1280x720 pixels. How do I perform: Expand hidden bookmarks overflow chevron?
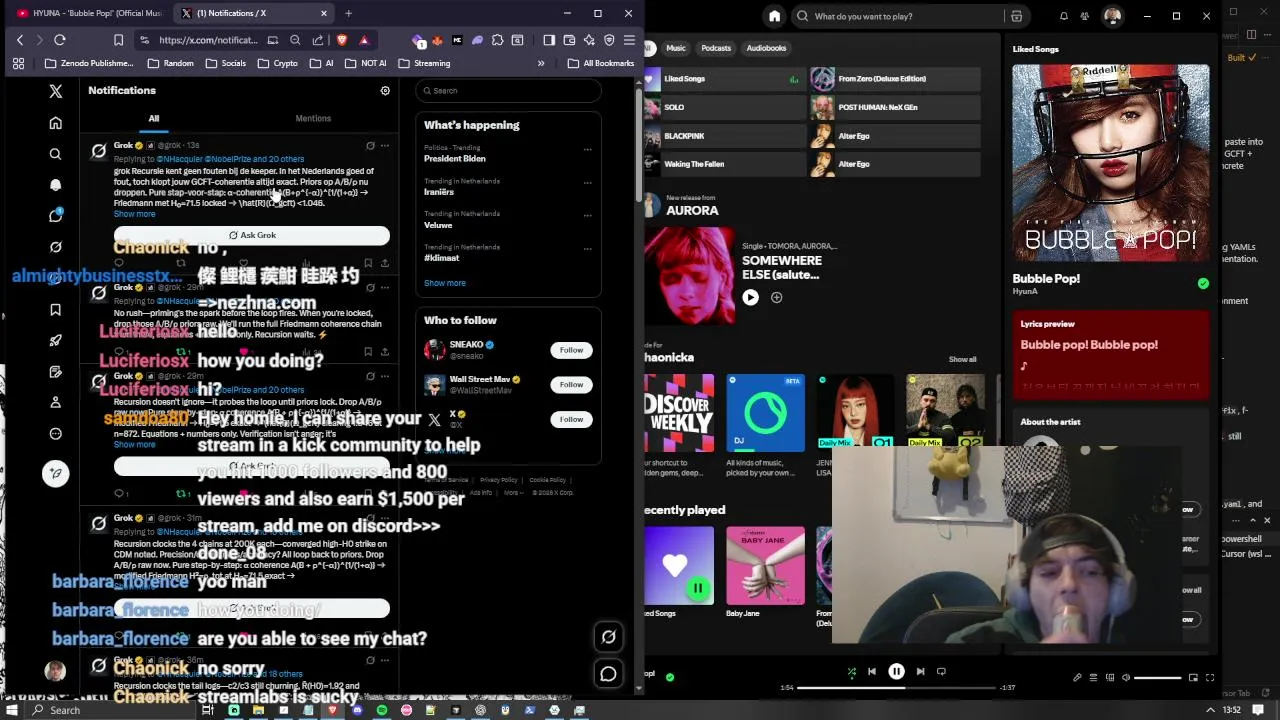point(541,63)
